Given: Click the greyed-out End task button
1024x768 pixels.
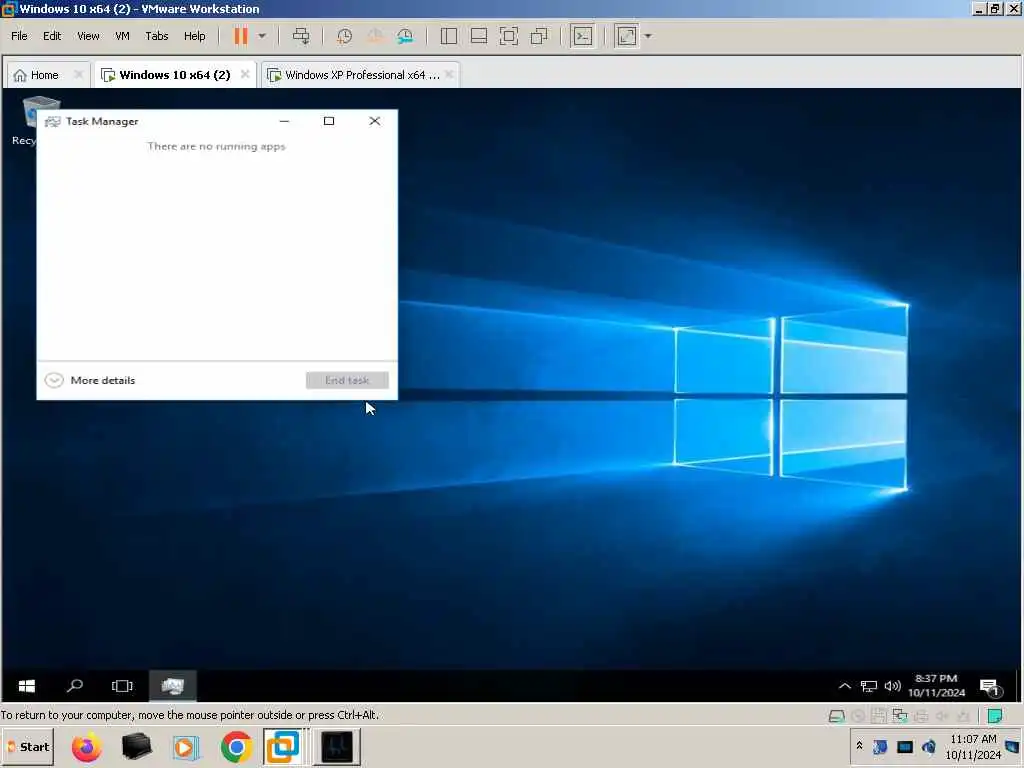Looking at the screenshot, I should tap(347, 380).
